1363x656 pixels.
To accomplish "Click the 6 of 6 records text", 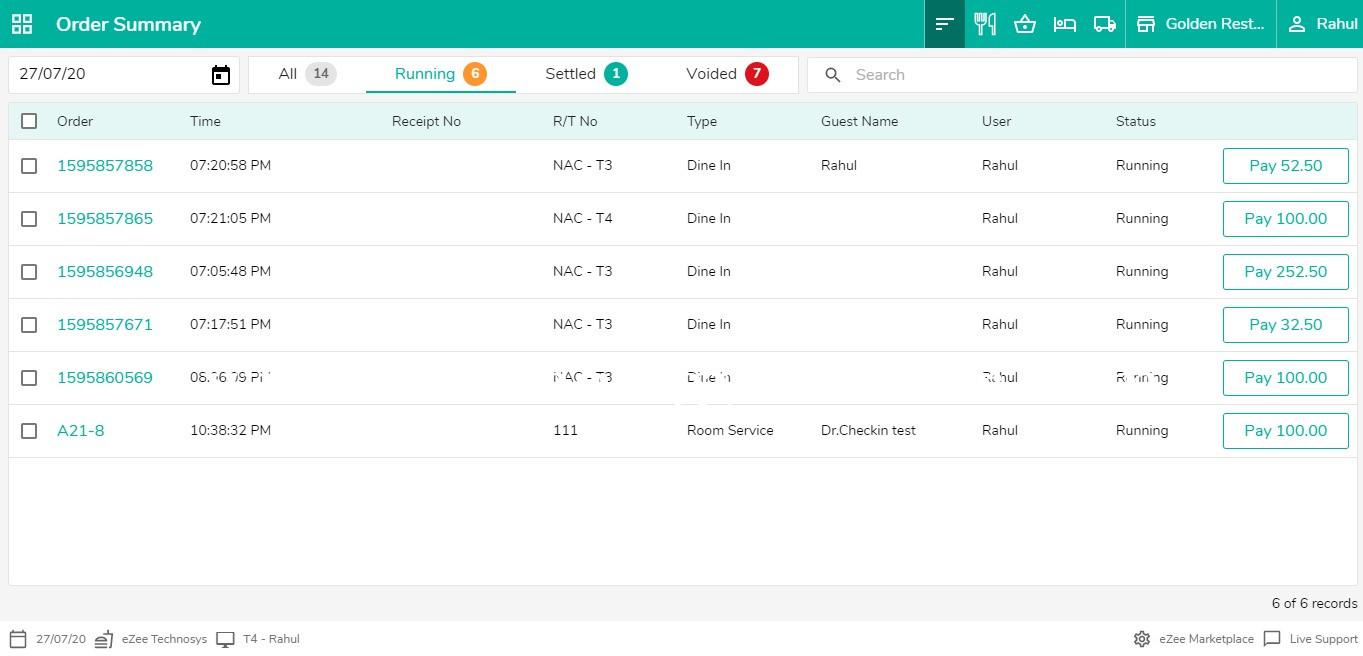I will point(1314,603).
